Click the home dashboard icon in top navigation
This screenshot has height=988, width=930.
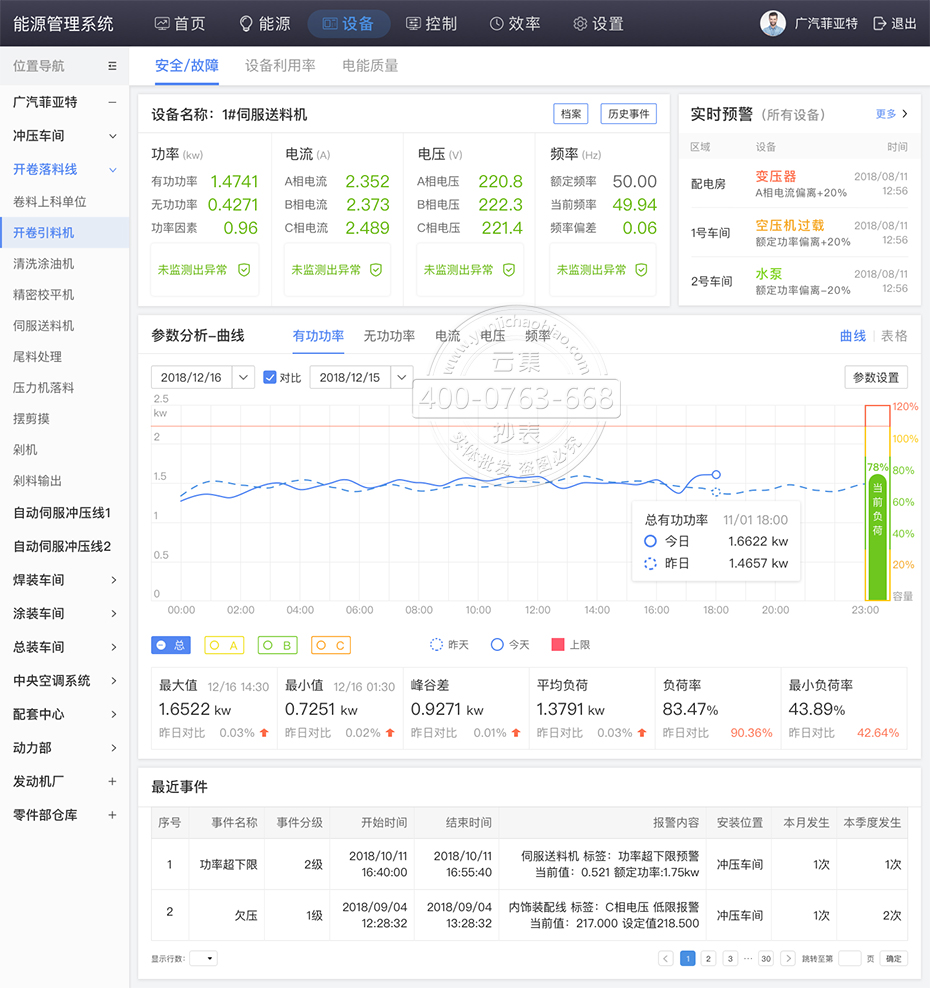coord(162,23)
